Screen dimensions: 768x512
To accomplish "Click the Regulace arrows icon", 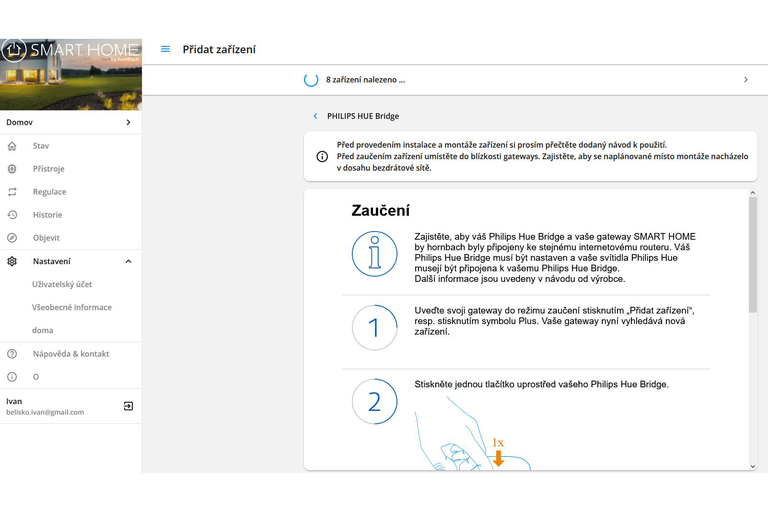I will (x=12, y=192).
